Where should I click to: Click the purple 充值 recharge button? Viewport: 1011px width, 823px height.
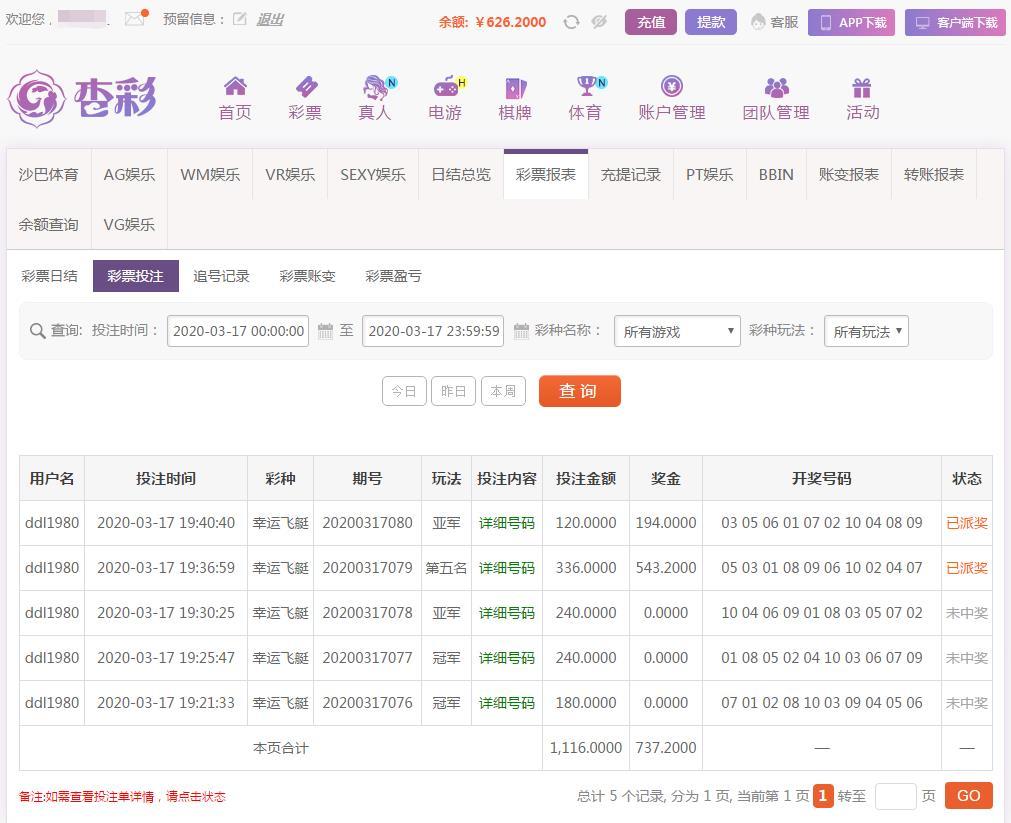[x=651, y=22]
